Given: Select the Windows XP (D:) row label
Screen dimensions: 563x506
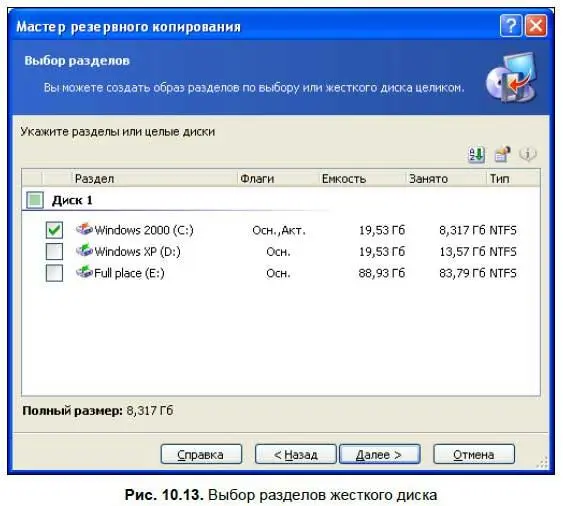Looking at the screenshot, I should pyautogui.click(x=138, y=251).
